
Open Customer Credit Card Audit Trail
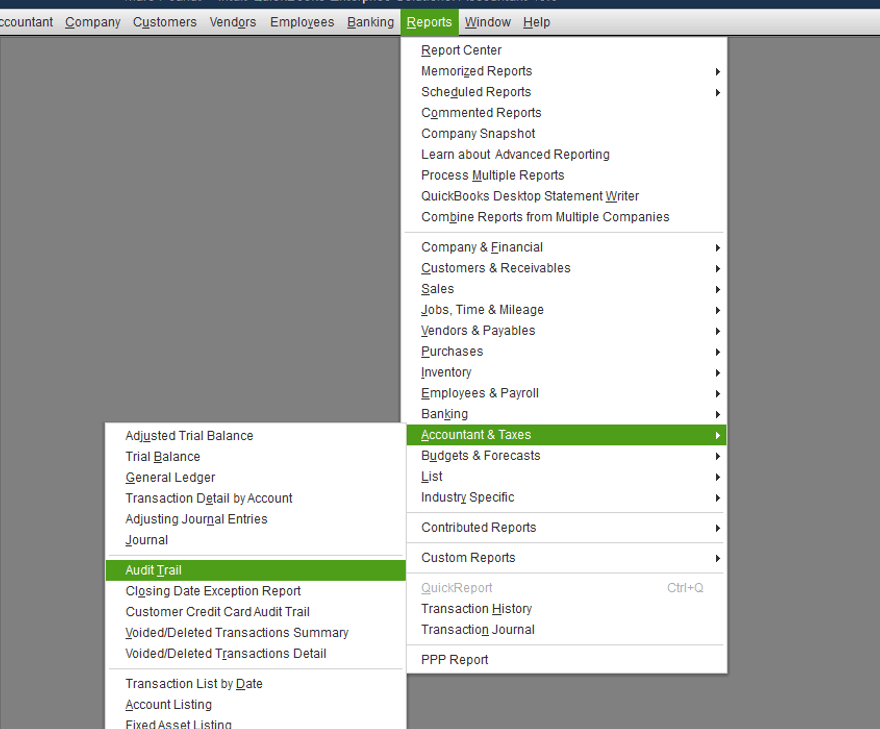pyautogui.click(x=255, y=612)
